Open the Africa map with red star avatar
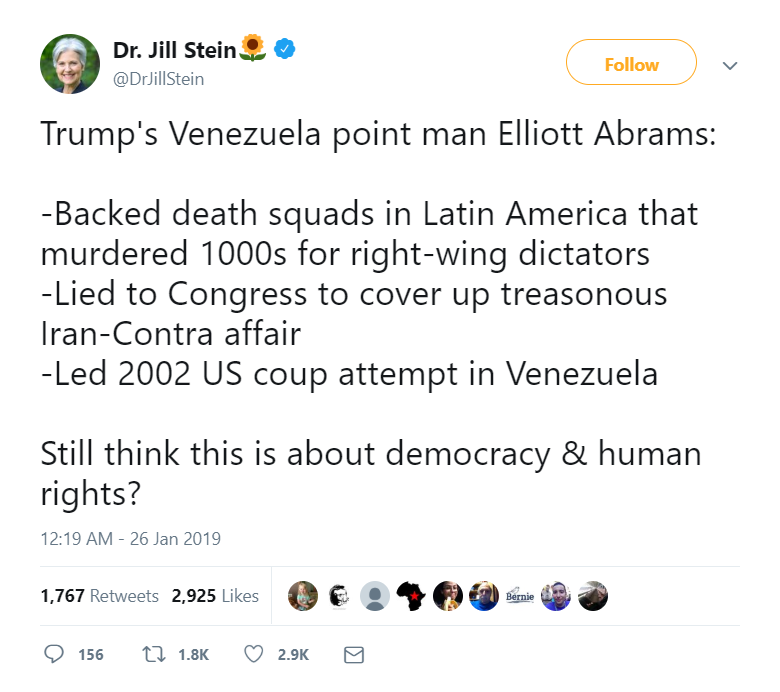 tap(411, 596)
